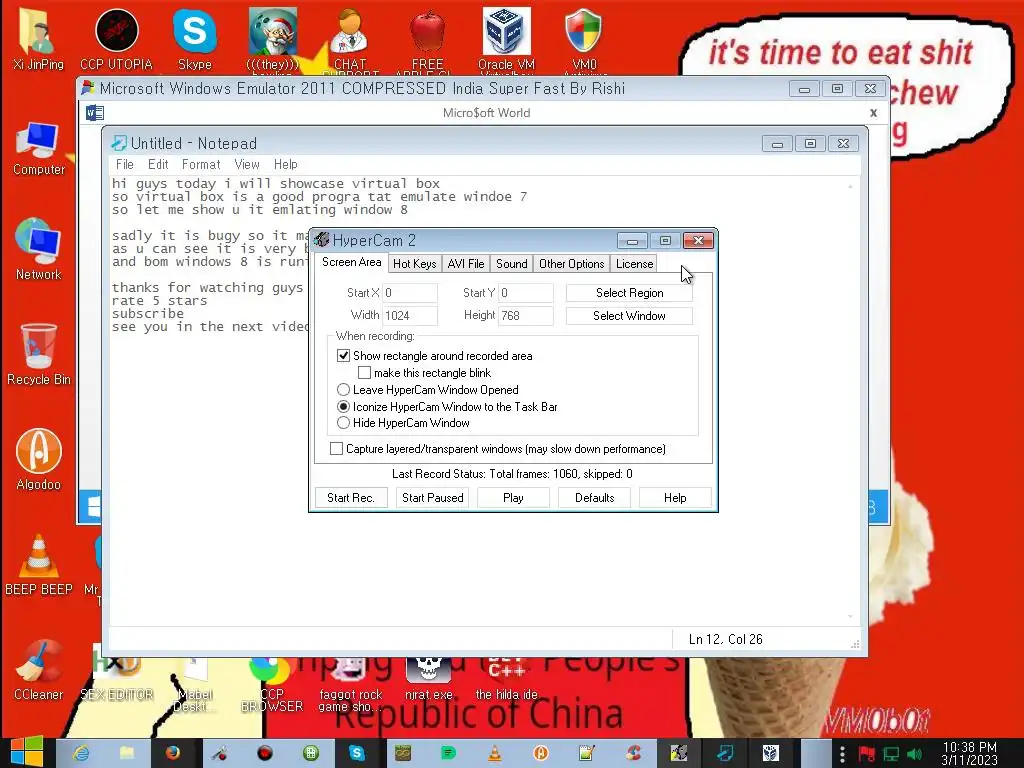Viewport: 1024px width, 768px height.
Task: Open the hilda ide C++ icon
Action: (x=506, y=679)
